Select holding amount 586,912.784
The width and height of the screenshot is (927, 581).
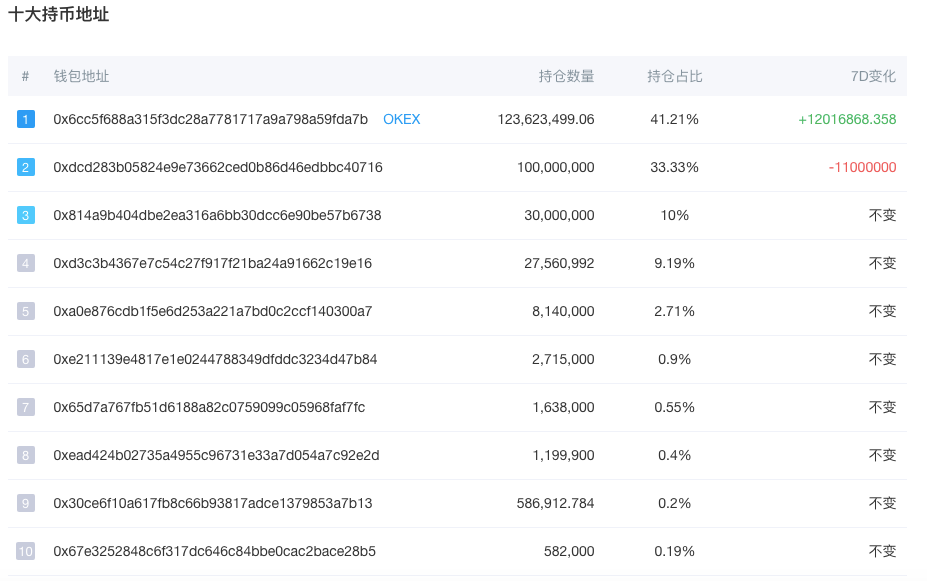coord(556,503)
